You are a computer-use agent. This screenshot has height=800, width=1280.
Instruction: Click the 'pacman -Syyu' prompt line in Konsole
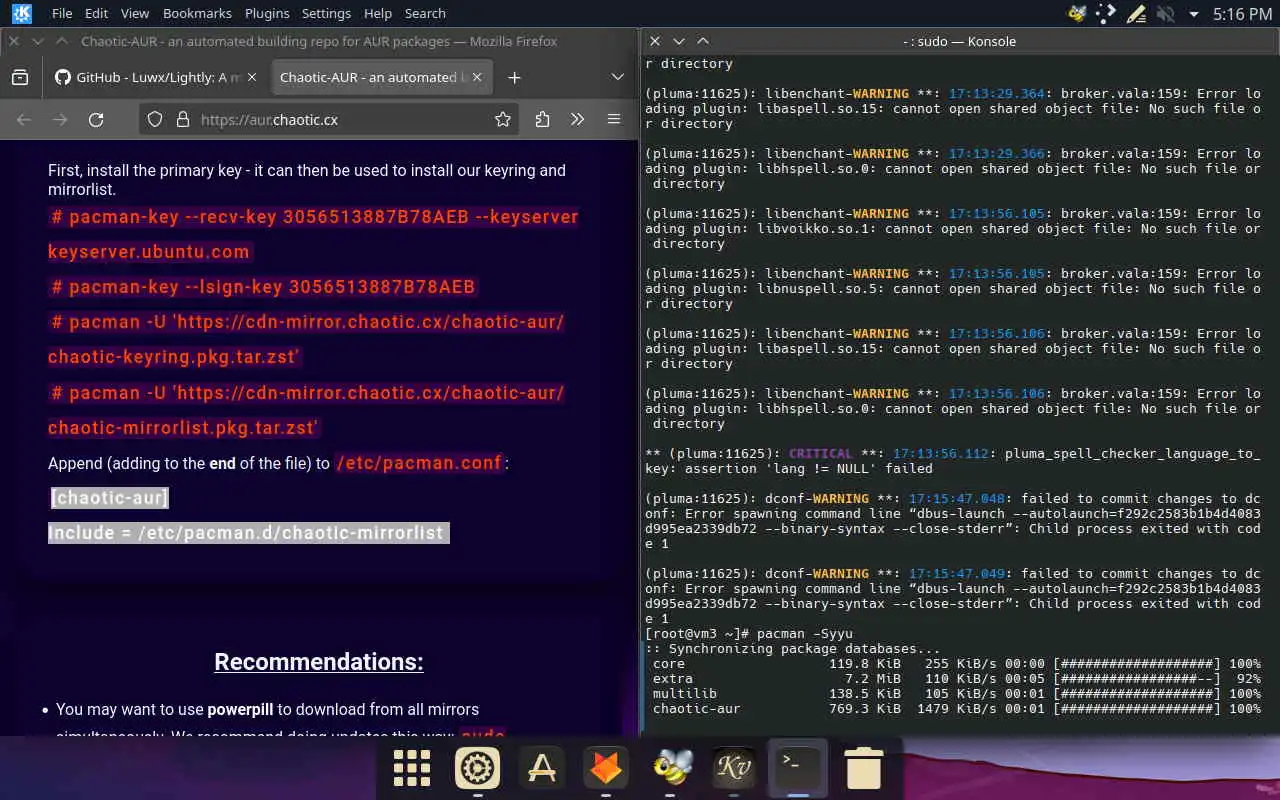[749, 634]
